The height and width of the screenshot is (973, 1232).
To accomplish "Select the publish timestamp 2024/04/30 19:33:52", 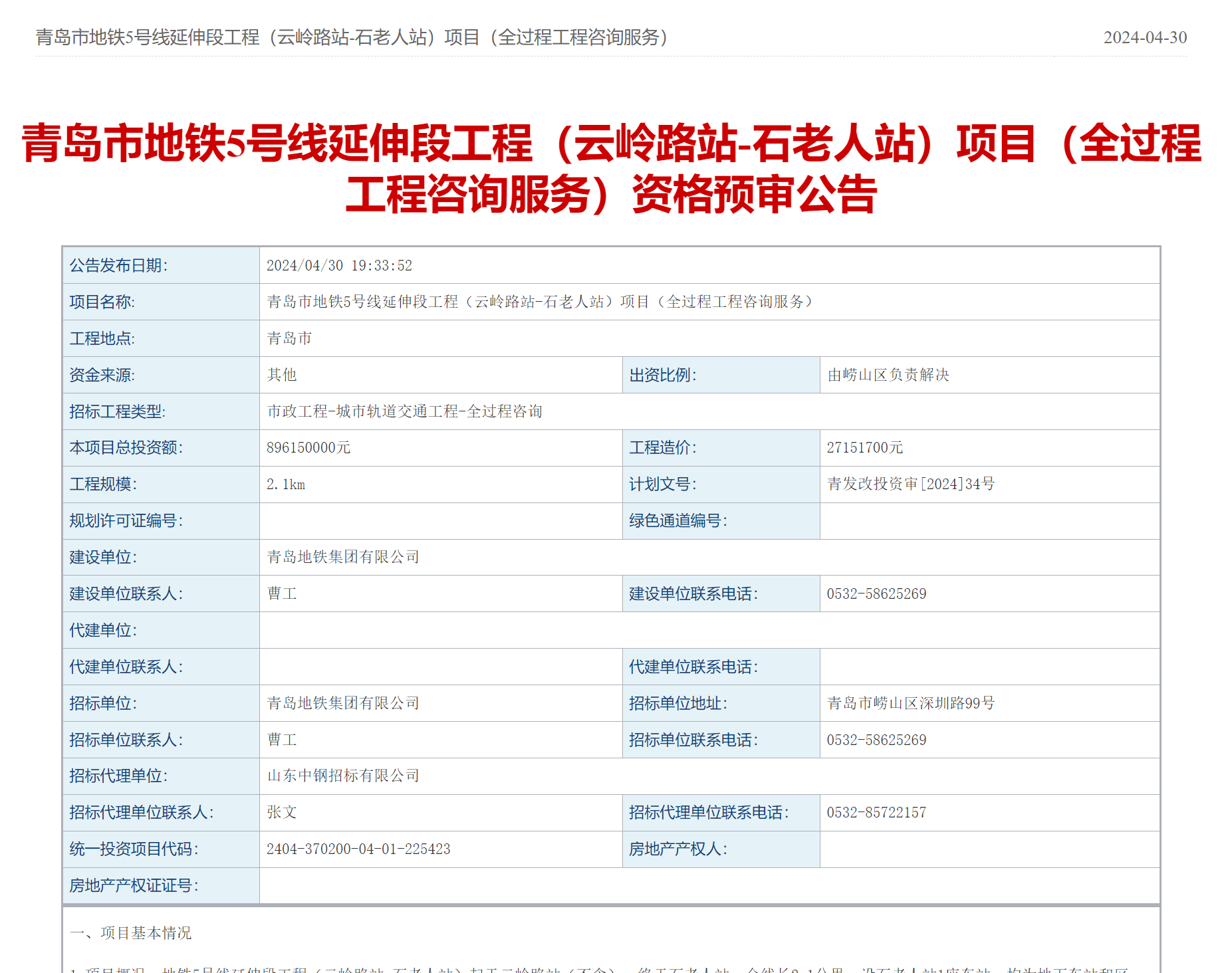I will pyautogui.click(x=339, y=266).
